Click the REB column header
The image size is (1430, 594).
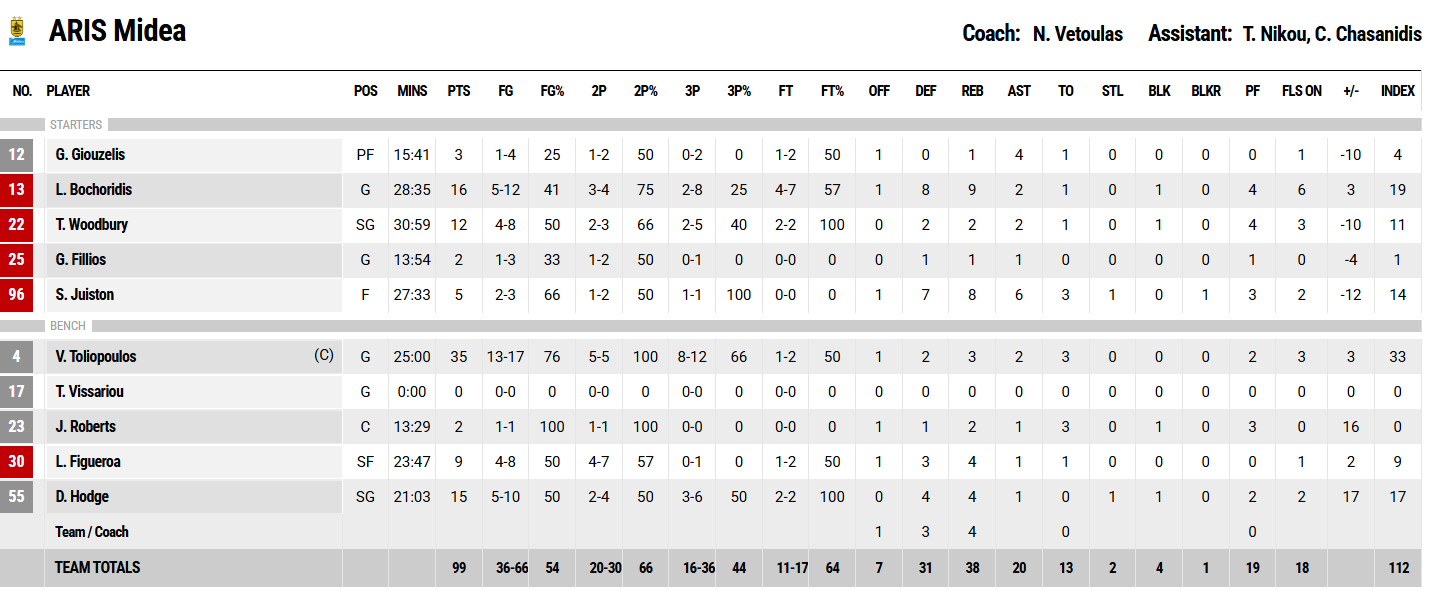point(972,91)
